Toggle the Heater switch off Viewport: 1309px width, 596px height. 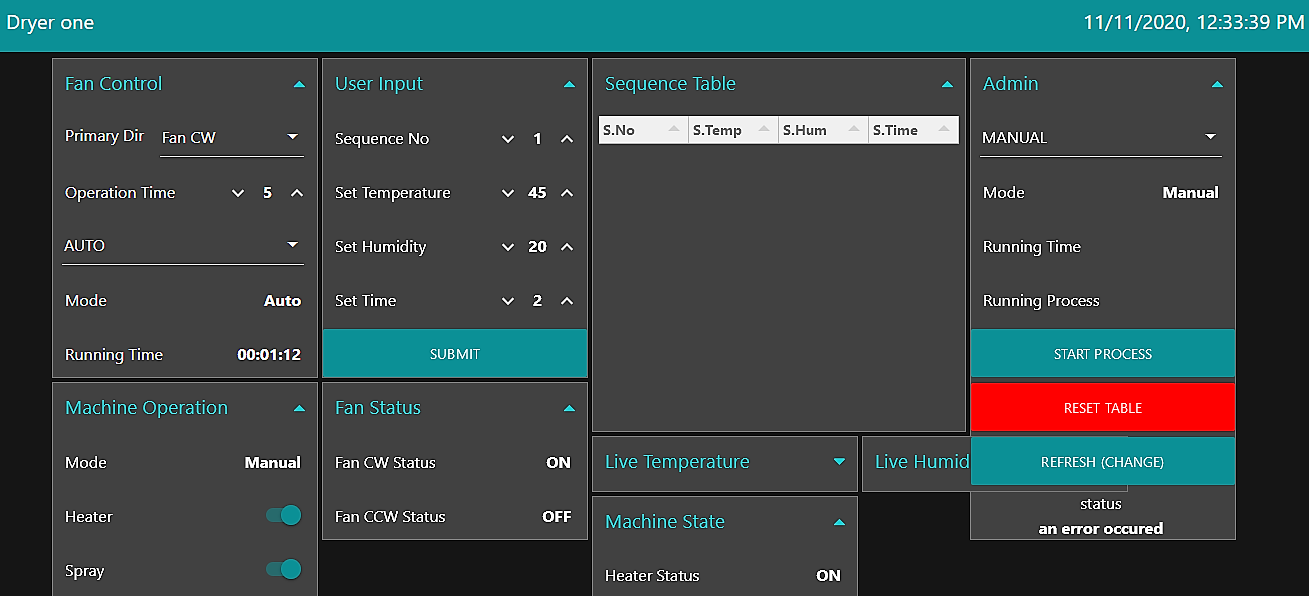point(284,515)
